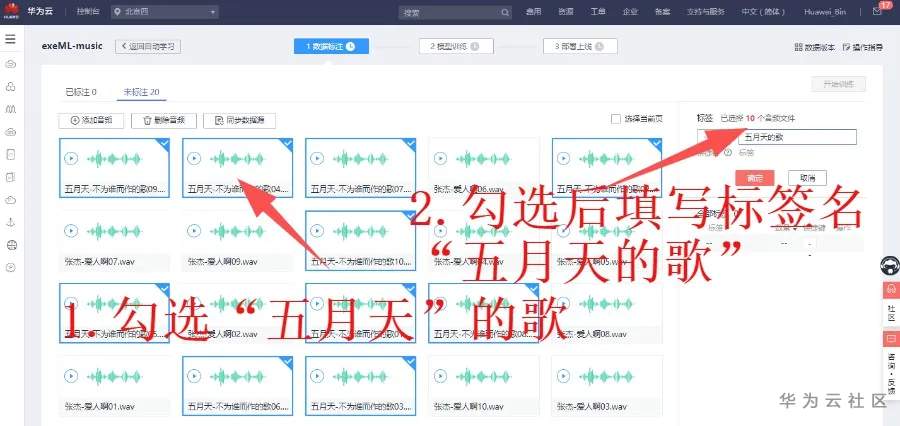Click the 控制台 console link

tap(86, 12)
